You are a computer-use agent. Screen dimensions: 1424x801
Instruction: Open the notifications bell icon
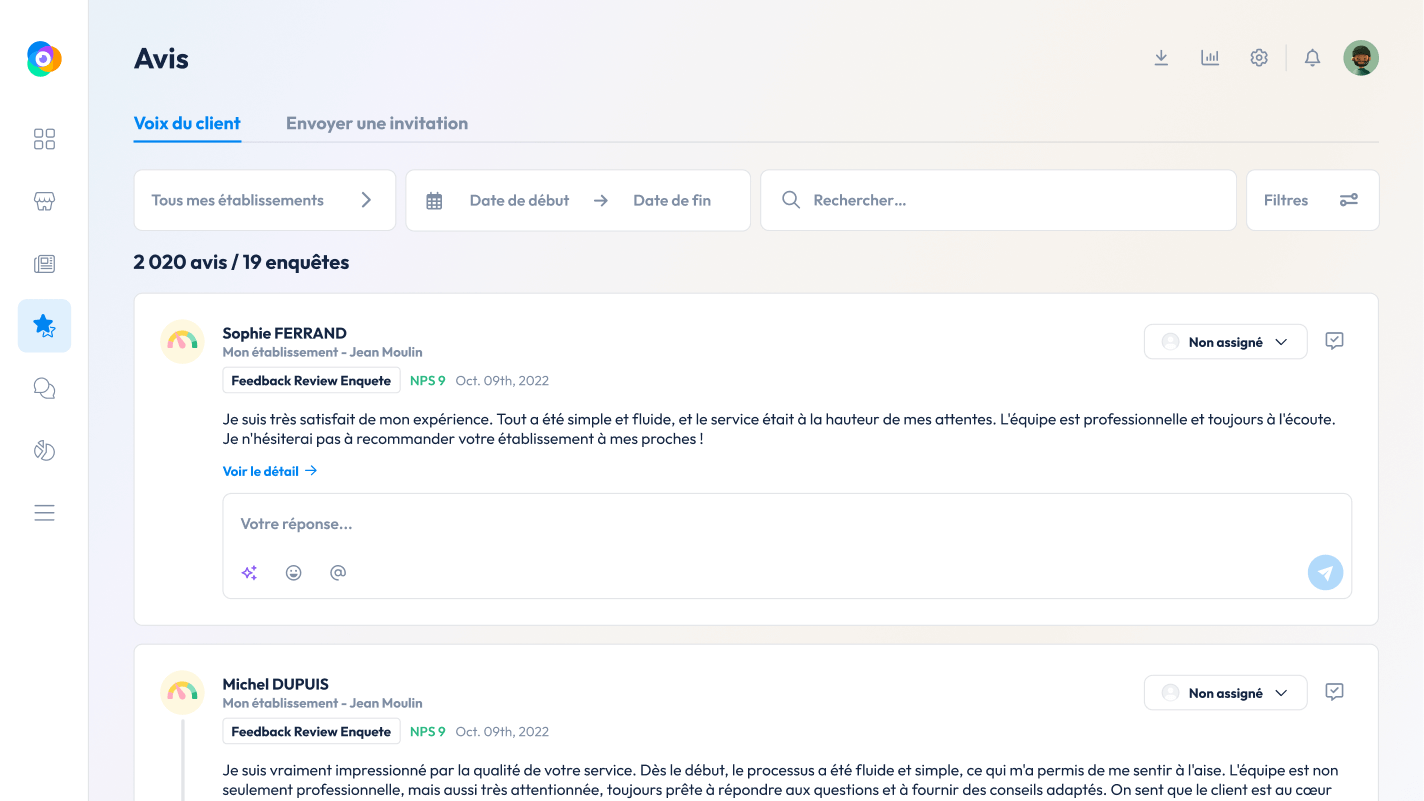coord(1313,58)
